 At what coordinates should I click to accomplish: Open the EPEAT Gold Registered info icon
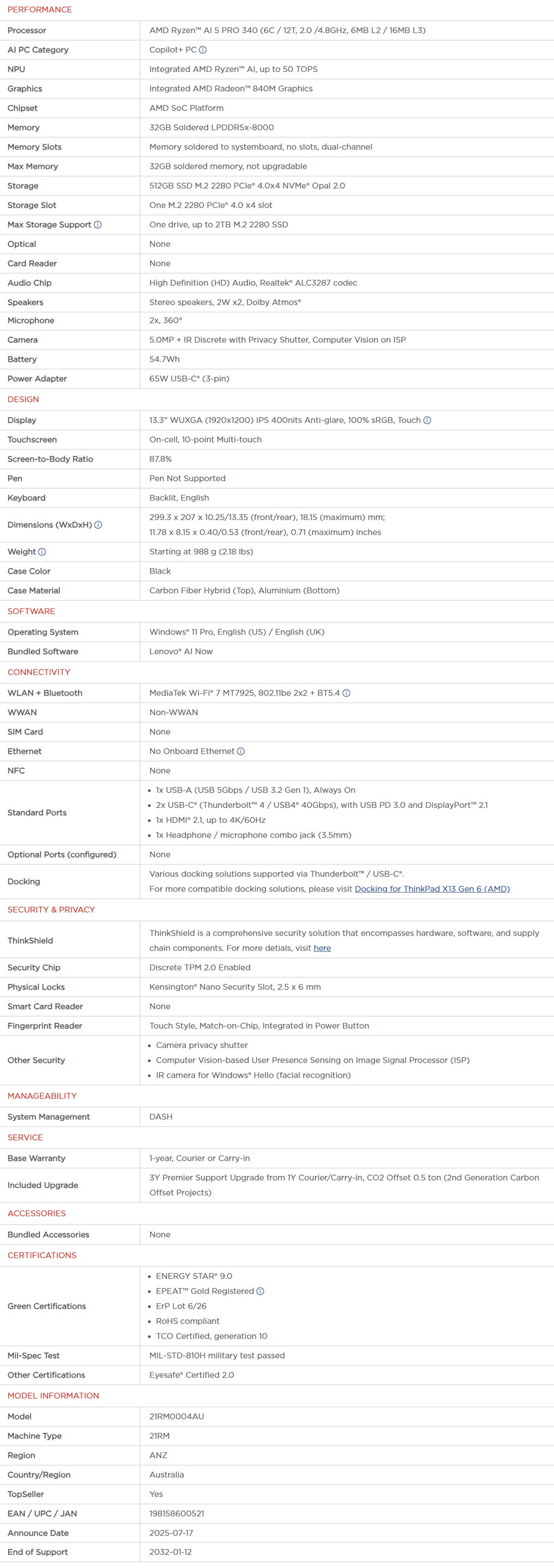click(260, 1291)
